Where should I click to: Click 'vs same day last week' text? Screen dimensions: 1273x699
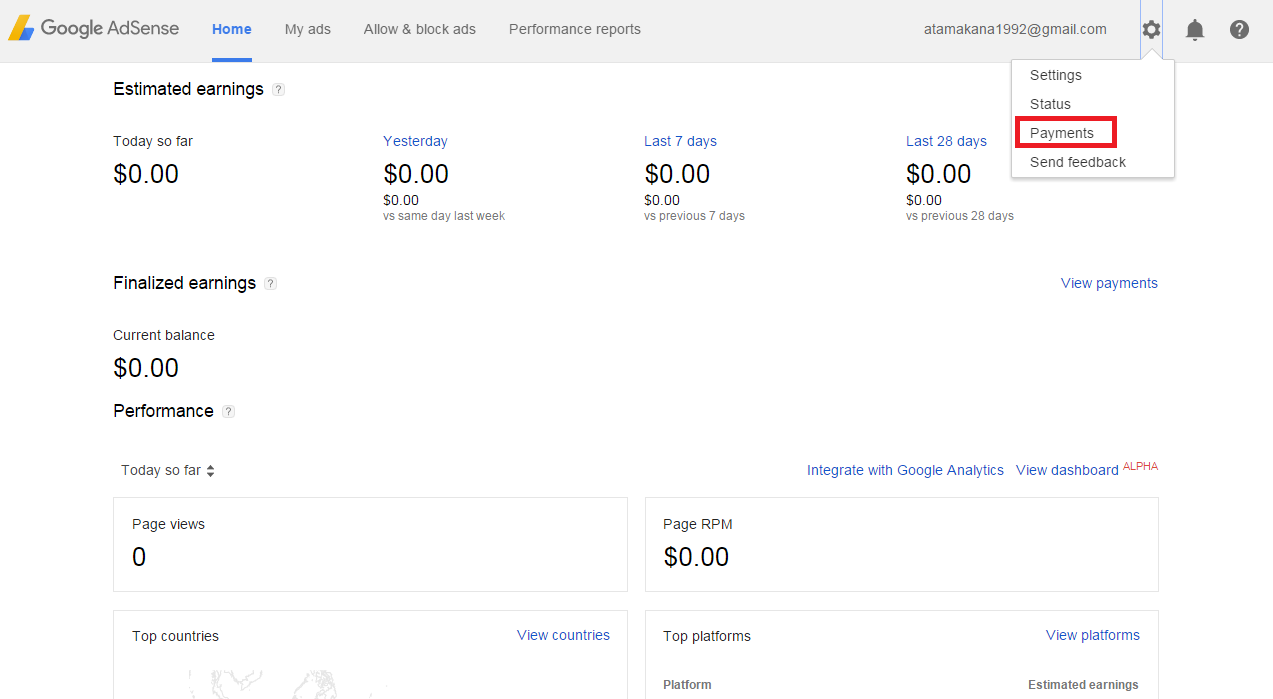(444, 216)
